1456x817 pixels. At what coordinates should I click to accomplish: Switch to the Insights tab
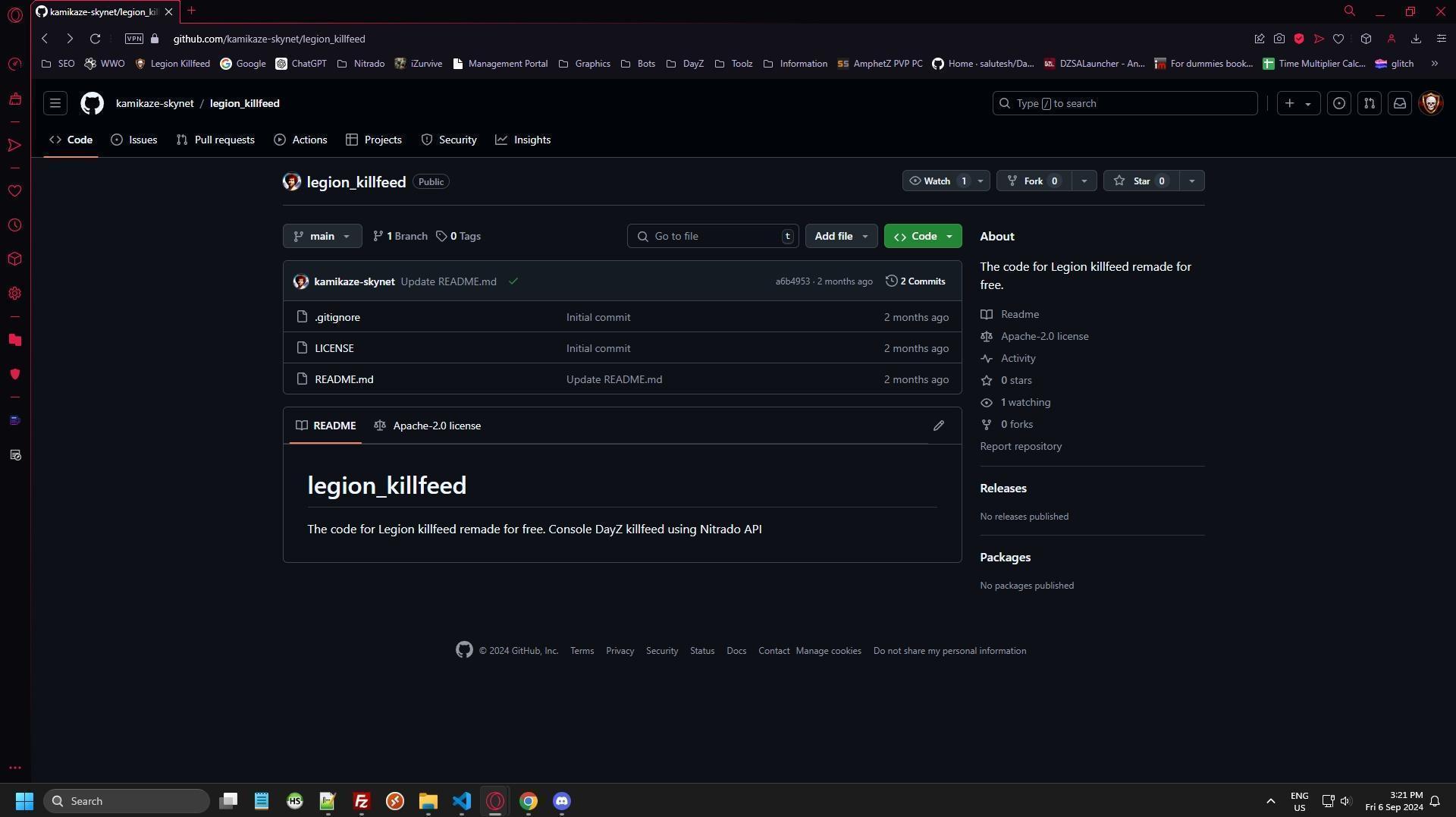point(523,140)
